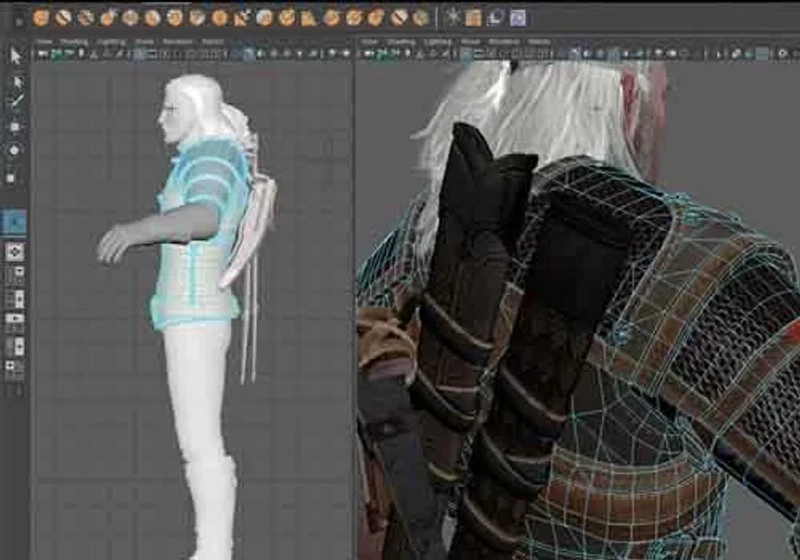
Task: Open Lighting menu in left panel
Action: pyautogui.click(x=111, y=42)
